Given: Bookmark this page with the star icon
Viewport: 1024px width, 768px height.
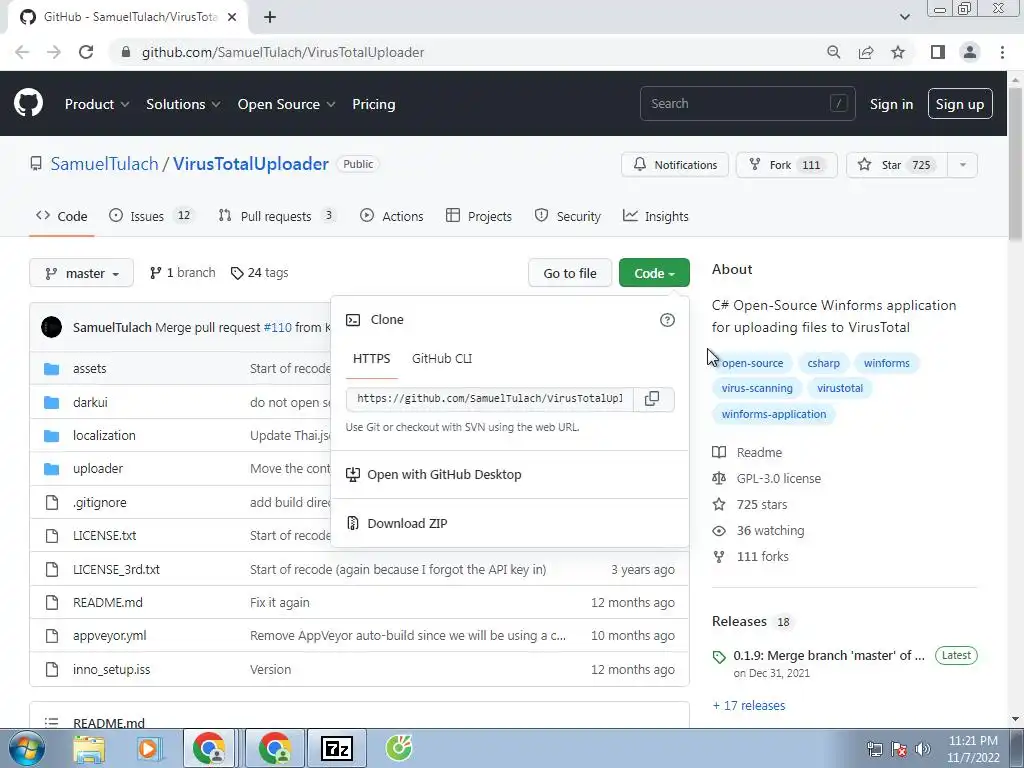Looking at the screenshot, I should [898, 52].
